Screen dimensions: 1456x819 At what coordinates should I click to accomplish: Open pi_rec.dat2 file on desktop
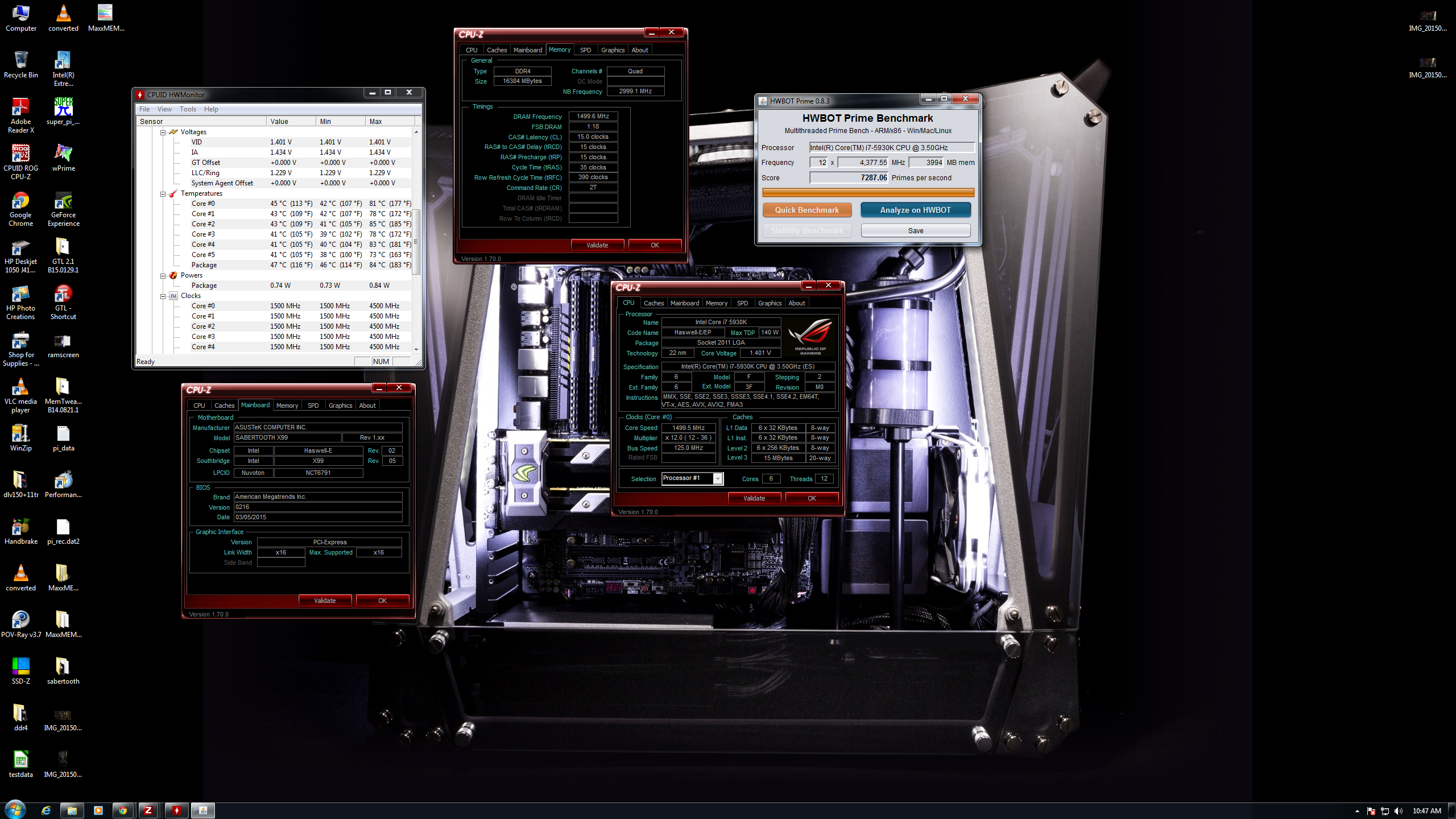coord(63,531)
